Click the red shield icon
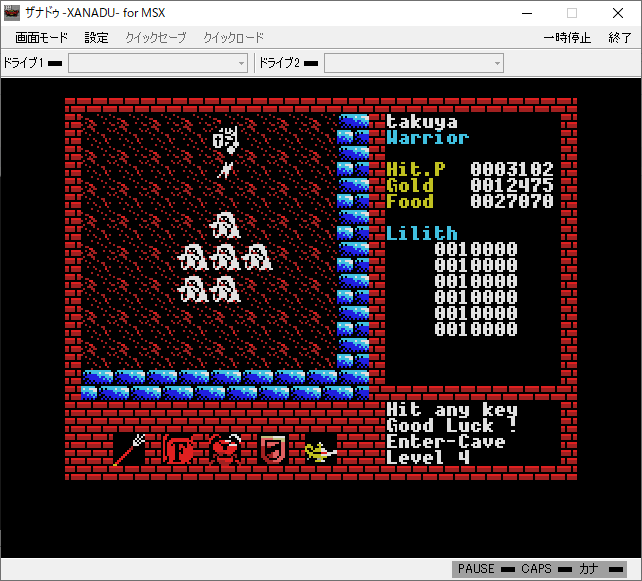 point(273,450)
